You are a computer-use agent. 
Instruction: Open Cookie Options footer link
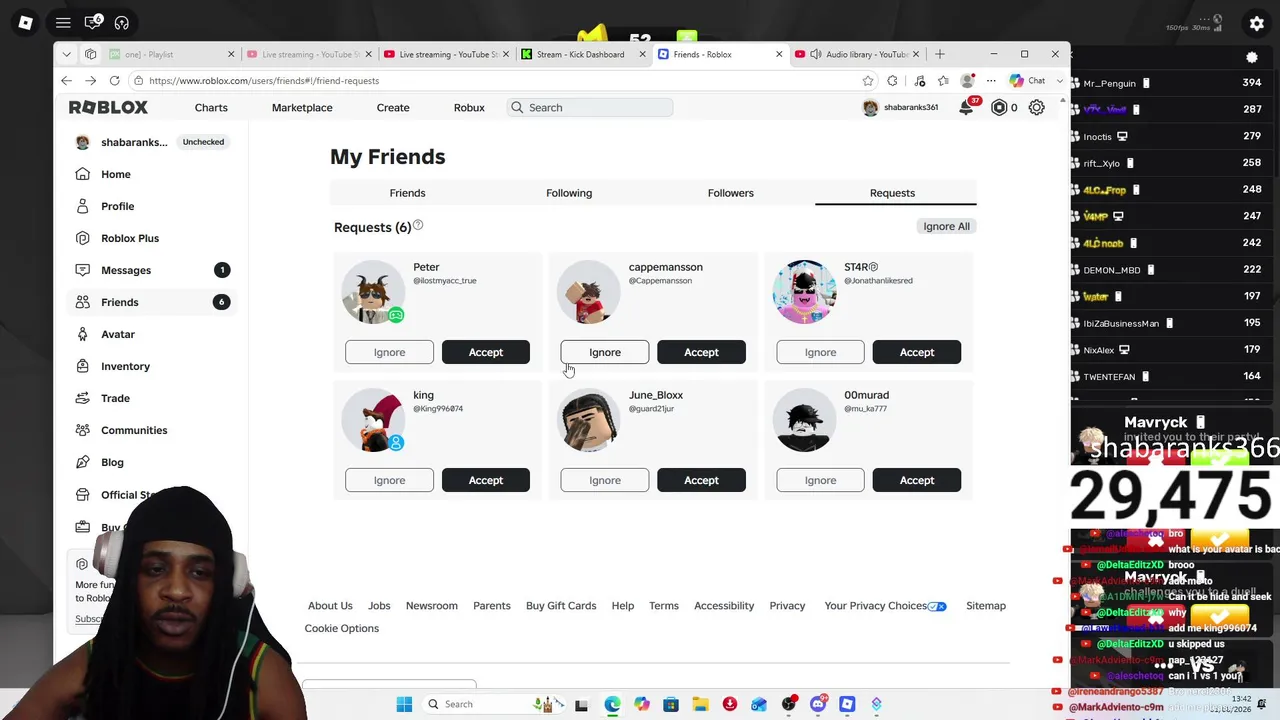342,628
